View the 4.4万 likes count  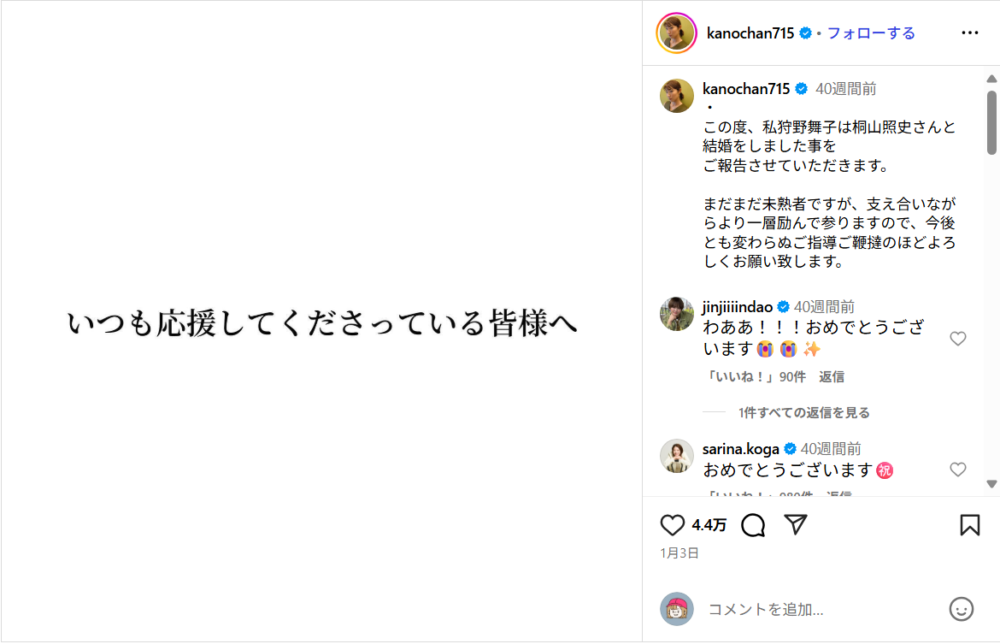click(x=709, y=525)
